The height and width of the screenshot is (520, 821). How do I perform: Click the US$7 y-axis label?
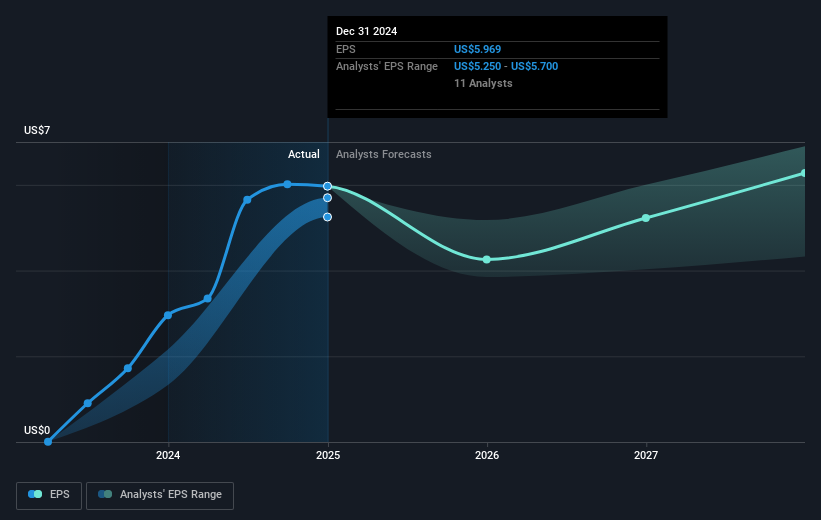click(x=37, y=130)
